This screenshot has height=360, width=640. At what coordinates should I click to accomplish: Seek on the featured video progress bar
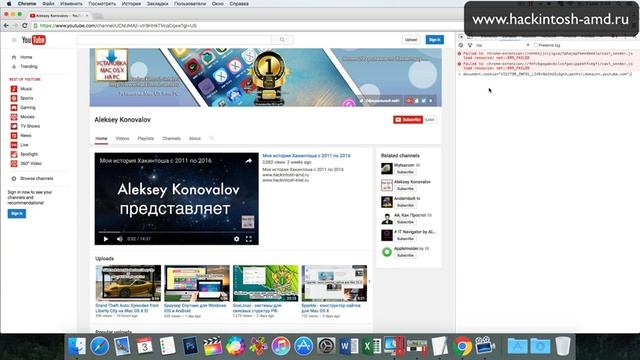coord(176,232)
